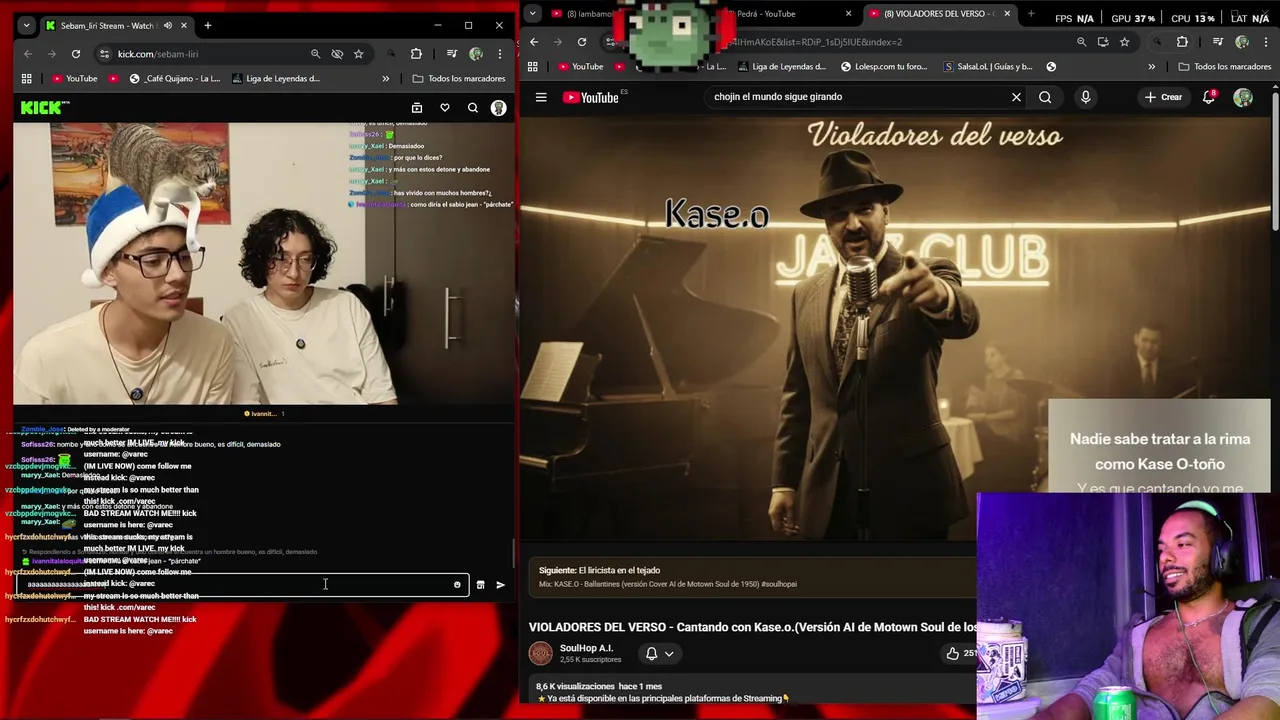Open Kick clips/browse icon next to heart

click(417, 108)
